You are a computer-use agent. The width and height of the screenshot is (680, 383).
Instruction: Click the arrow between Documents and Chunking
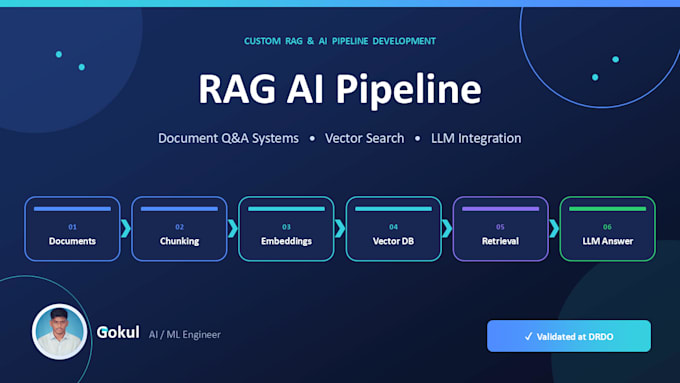click(x=126, y=229)
